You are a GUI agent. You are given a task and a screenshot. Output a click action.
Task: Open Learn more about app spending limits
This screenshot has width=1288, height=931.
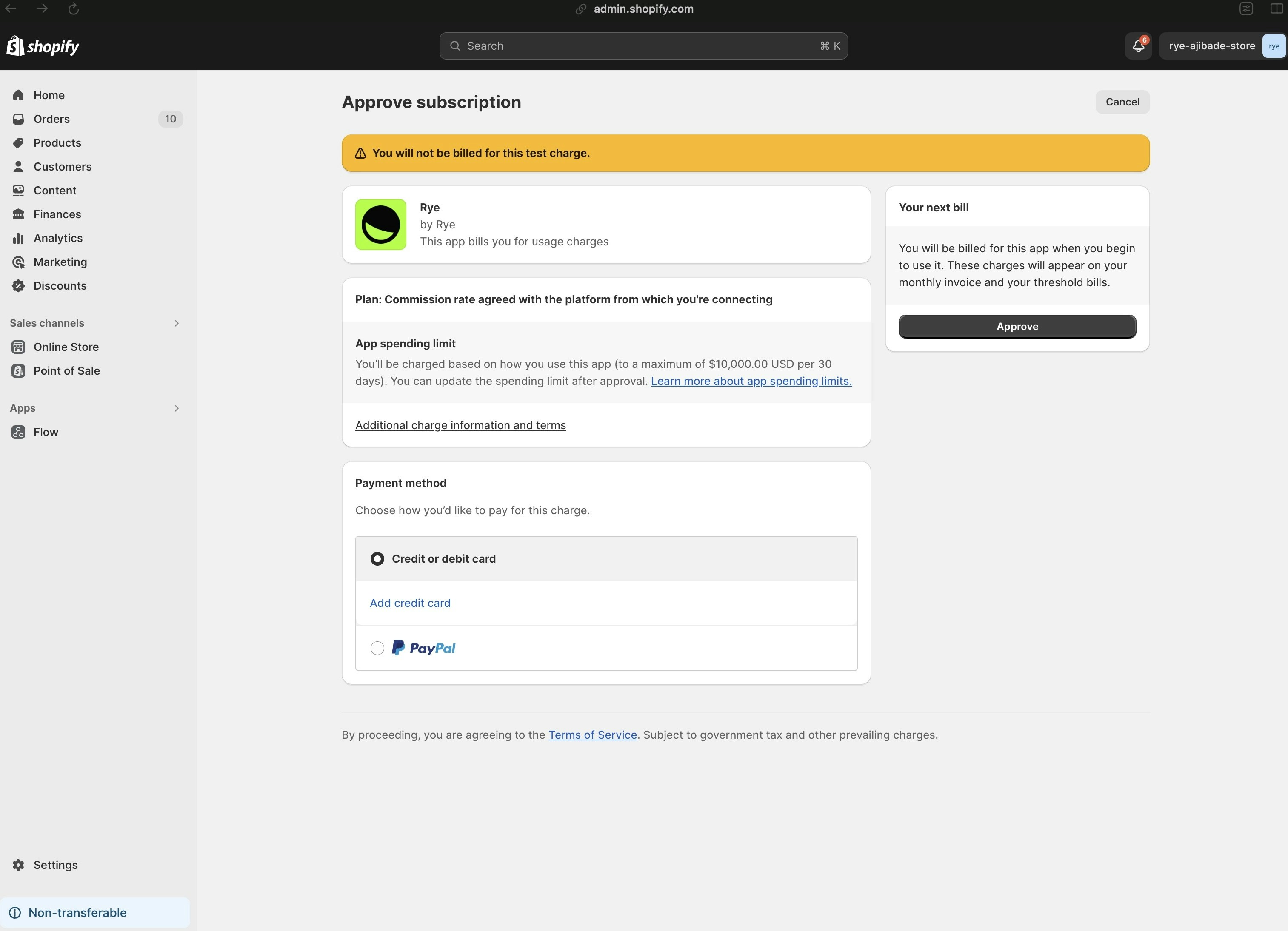coord(751,381)
